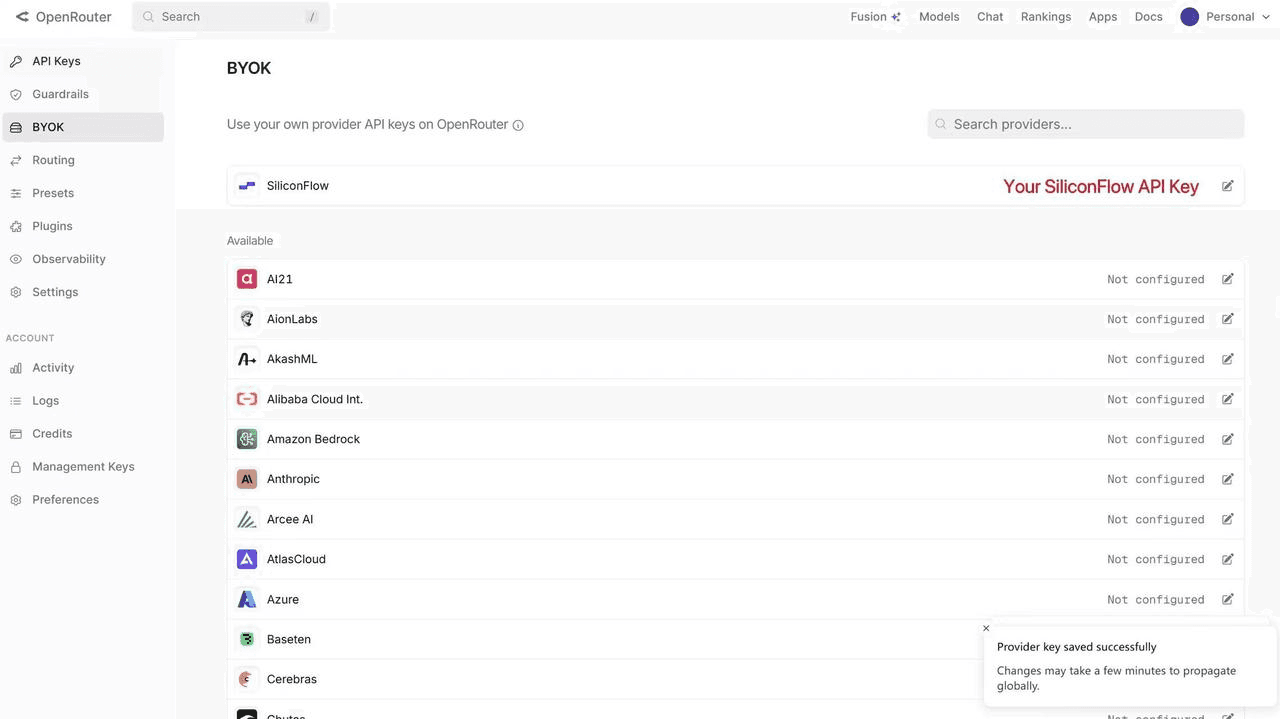Click the AionLabs provider logo
Viewport: 1280px width, 719px height.
(247, 319)
